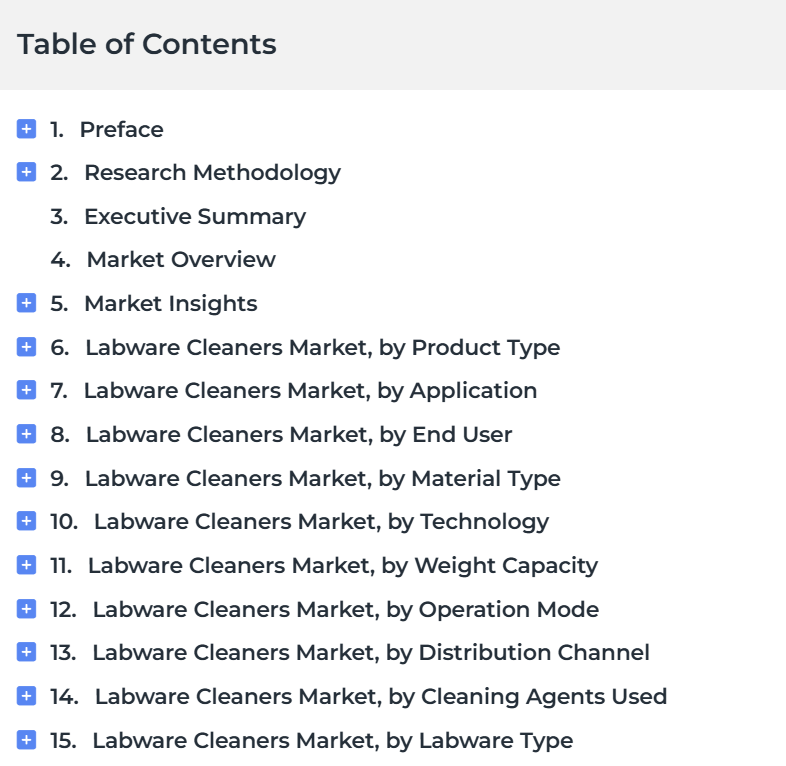The width and height of the screenshot is (786, 766).
Task: Click plus icon for by Weight Capacity
Action: coord(27,565)
